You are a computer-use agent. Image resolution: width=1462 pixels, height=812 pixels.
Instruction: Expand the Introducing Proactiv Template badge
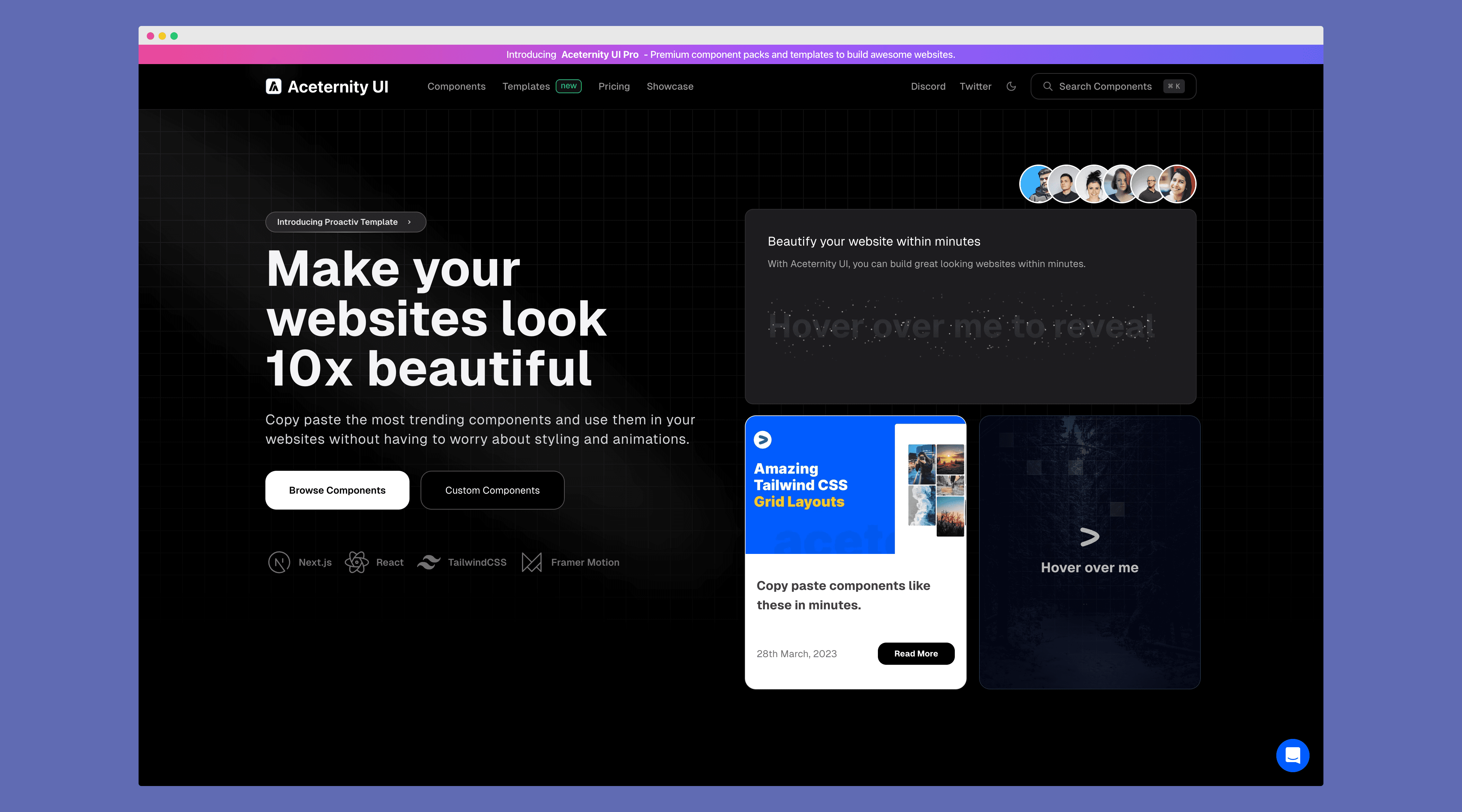(345, 221)
